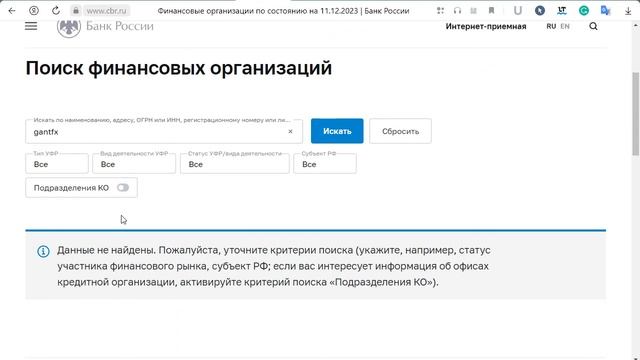Screen dimensions: 640x360
Task: Click the Банк России title link
Action: 120,26
